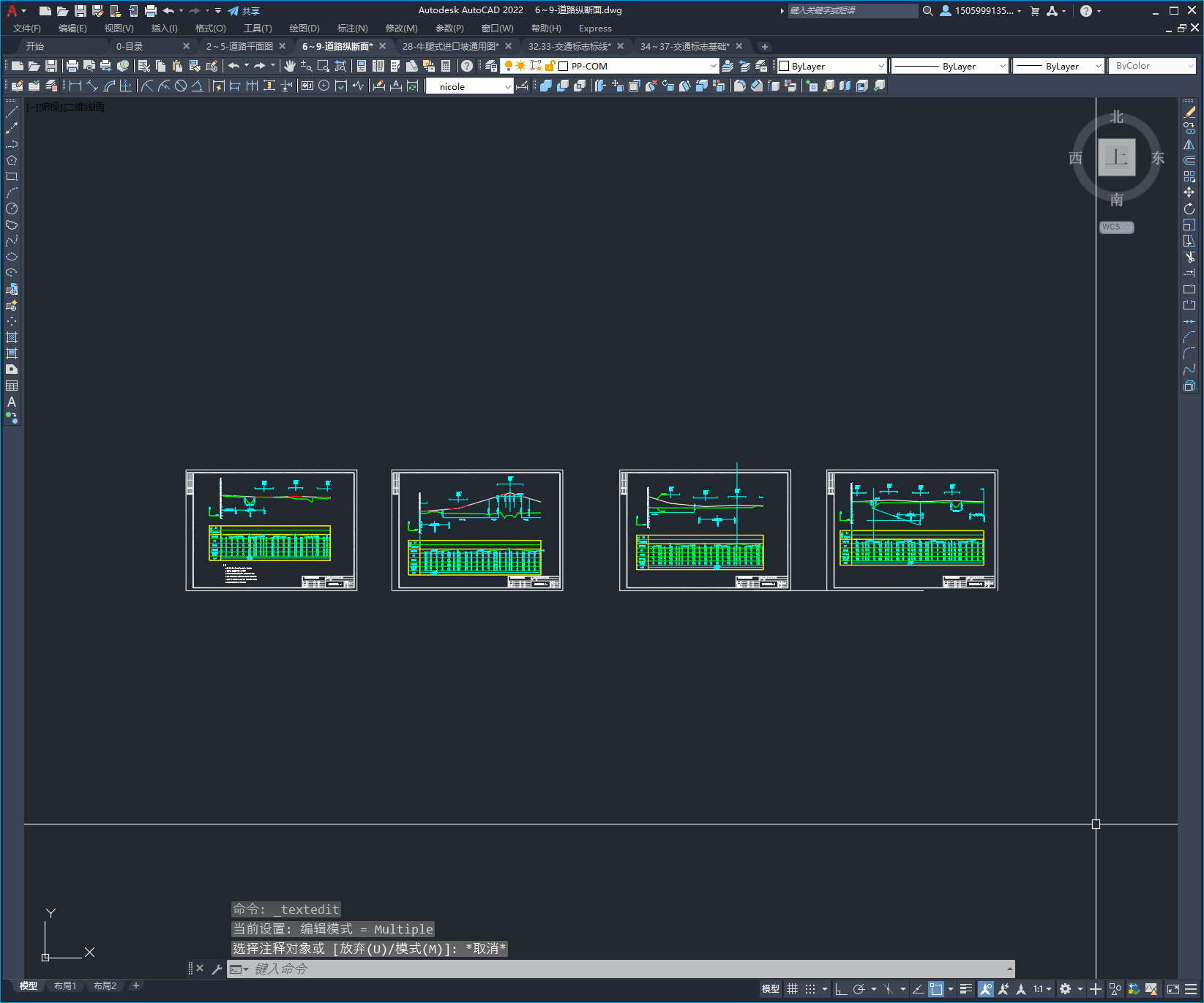Toggle lineweight display in status bar
Image resolution: width=1204 pixels, height=1003 pixels.
point(966,989)
